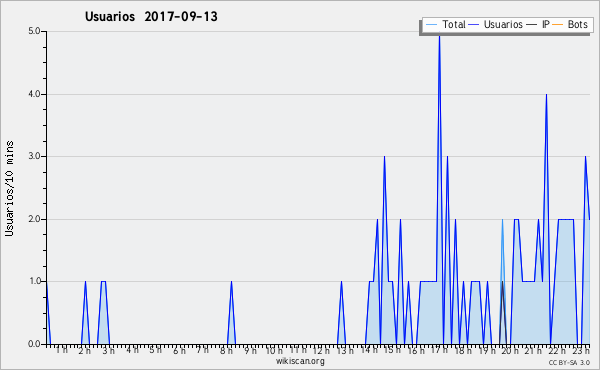600x370 pixels.
Task: Click the 1.0 peak just after 8 h
Action: (231, 283)
